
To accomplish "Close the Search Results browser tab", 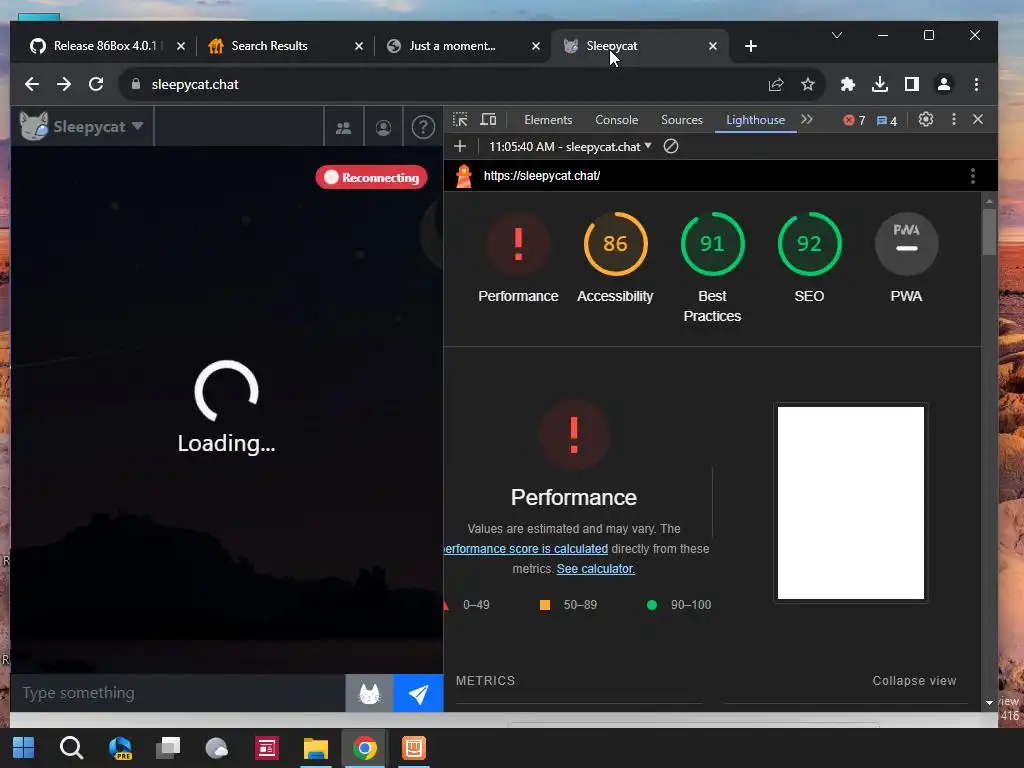I will pos(359,46).
